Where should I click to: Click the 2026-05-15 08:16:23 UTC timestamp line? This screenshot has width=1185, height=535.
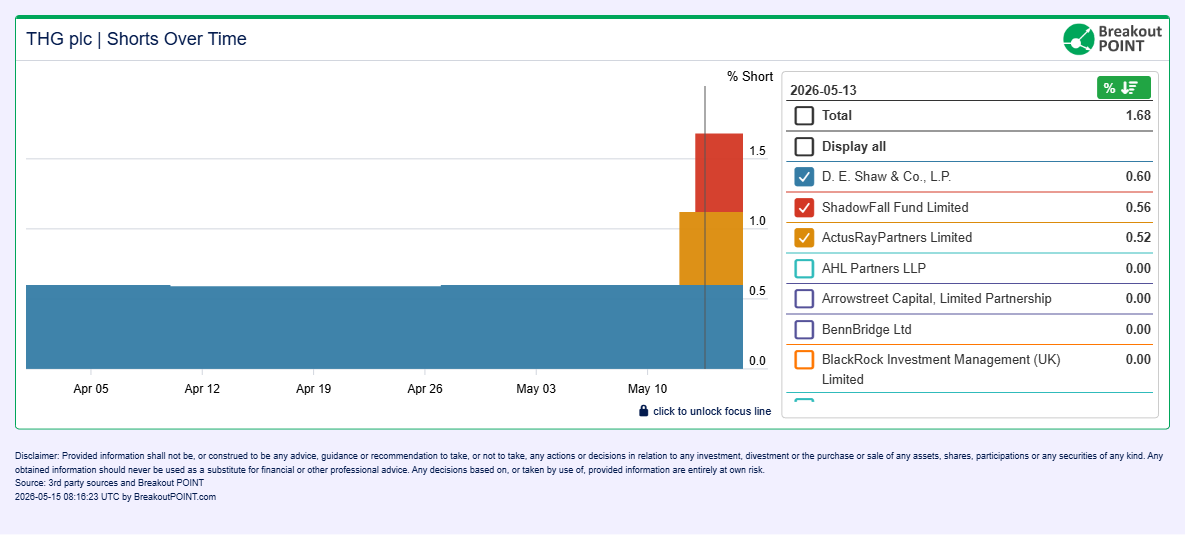pyautogui.click(x=116, y=496)
